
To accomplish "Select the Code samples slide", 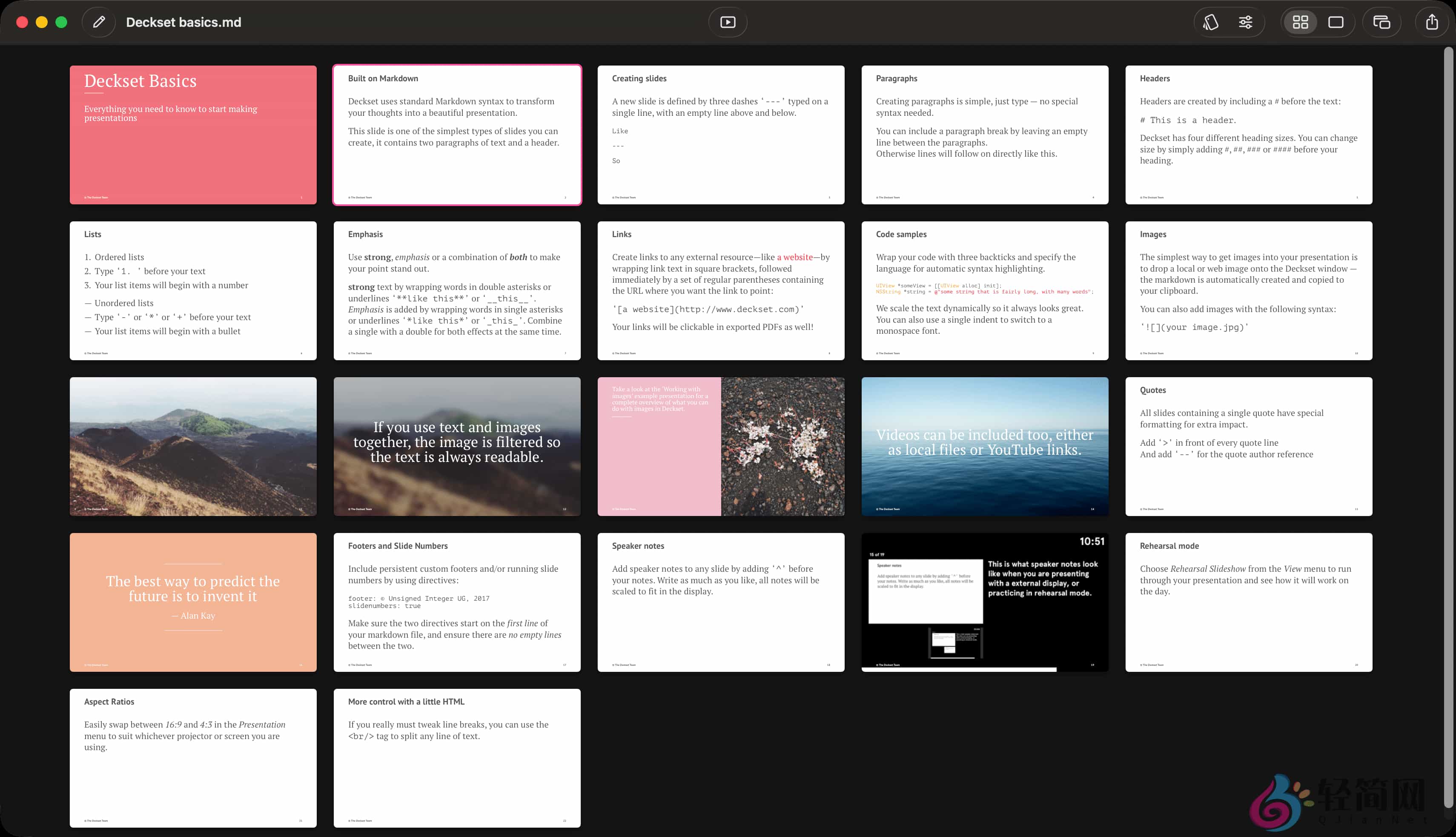I will pyautogui.click(x=985, y=290).
